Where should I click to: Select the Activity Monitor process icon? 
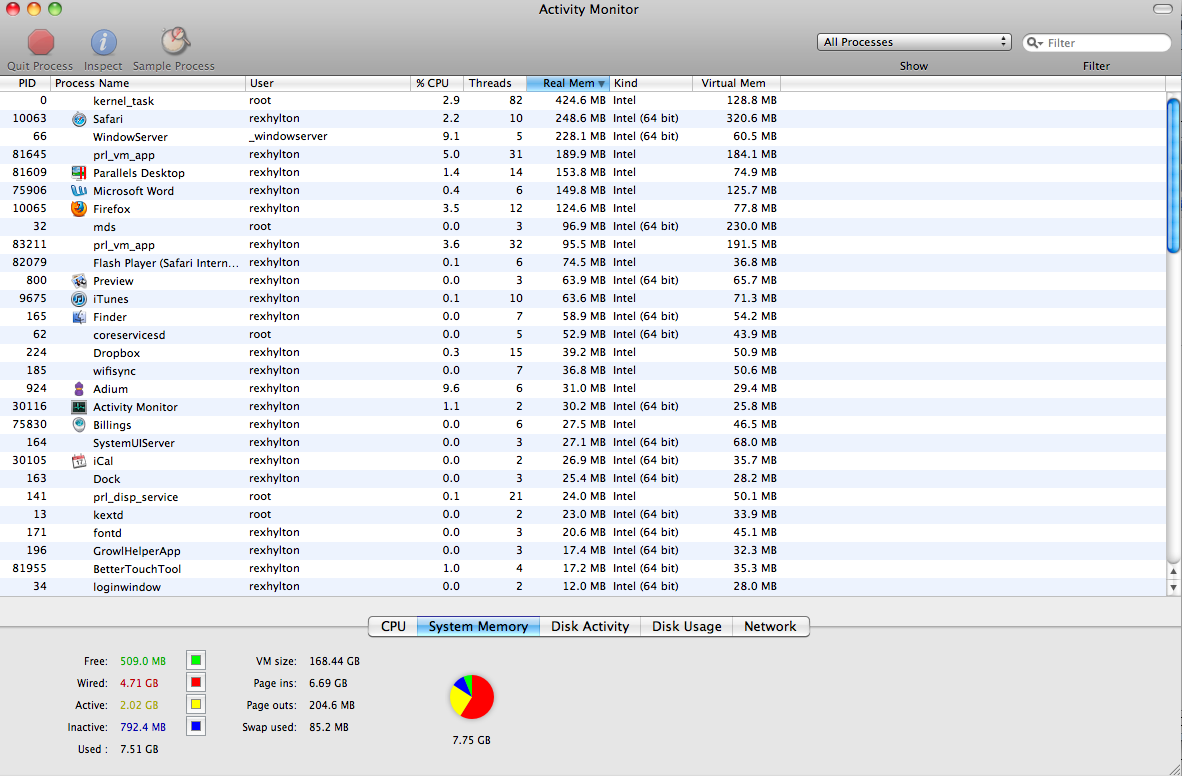click(x=79, y=406)
